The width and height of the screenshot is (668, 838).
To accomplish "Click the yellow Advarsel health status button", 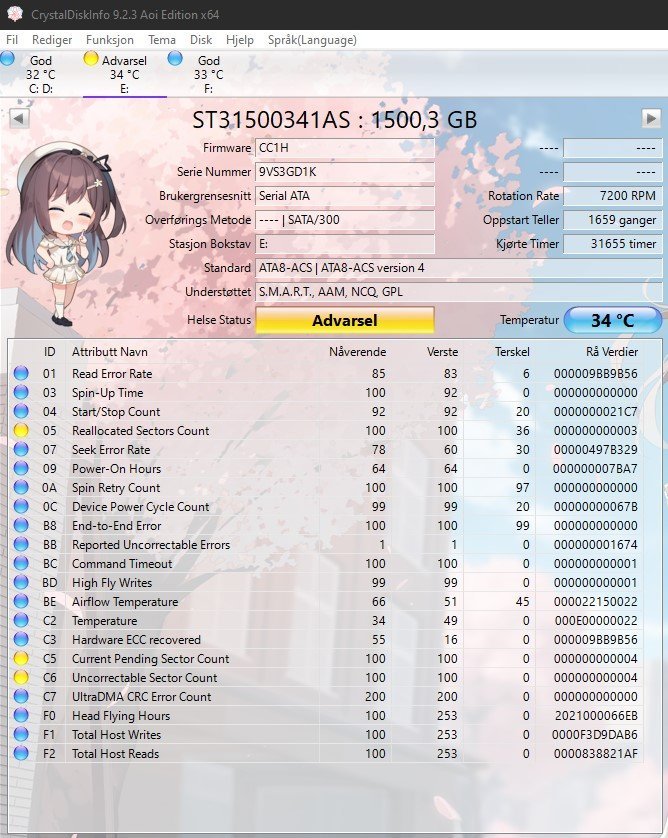I will click(x=345, y=321).
